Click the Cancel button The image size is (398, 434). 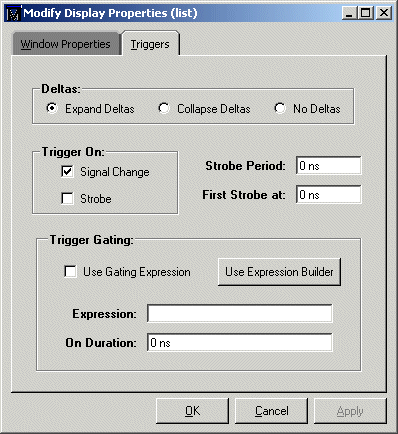272,411
